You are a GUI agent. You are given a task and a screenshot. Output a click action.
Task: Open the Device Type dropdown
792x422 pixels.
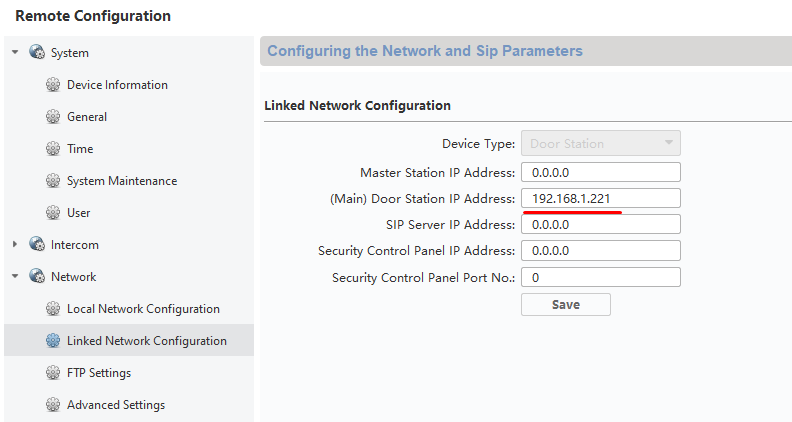point(601,143)
